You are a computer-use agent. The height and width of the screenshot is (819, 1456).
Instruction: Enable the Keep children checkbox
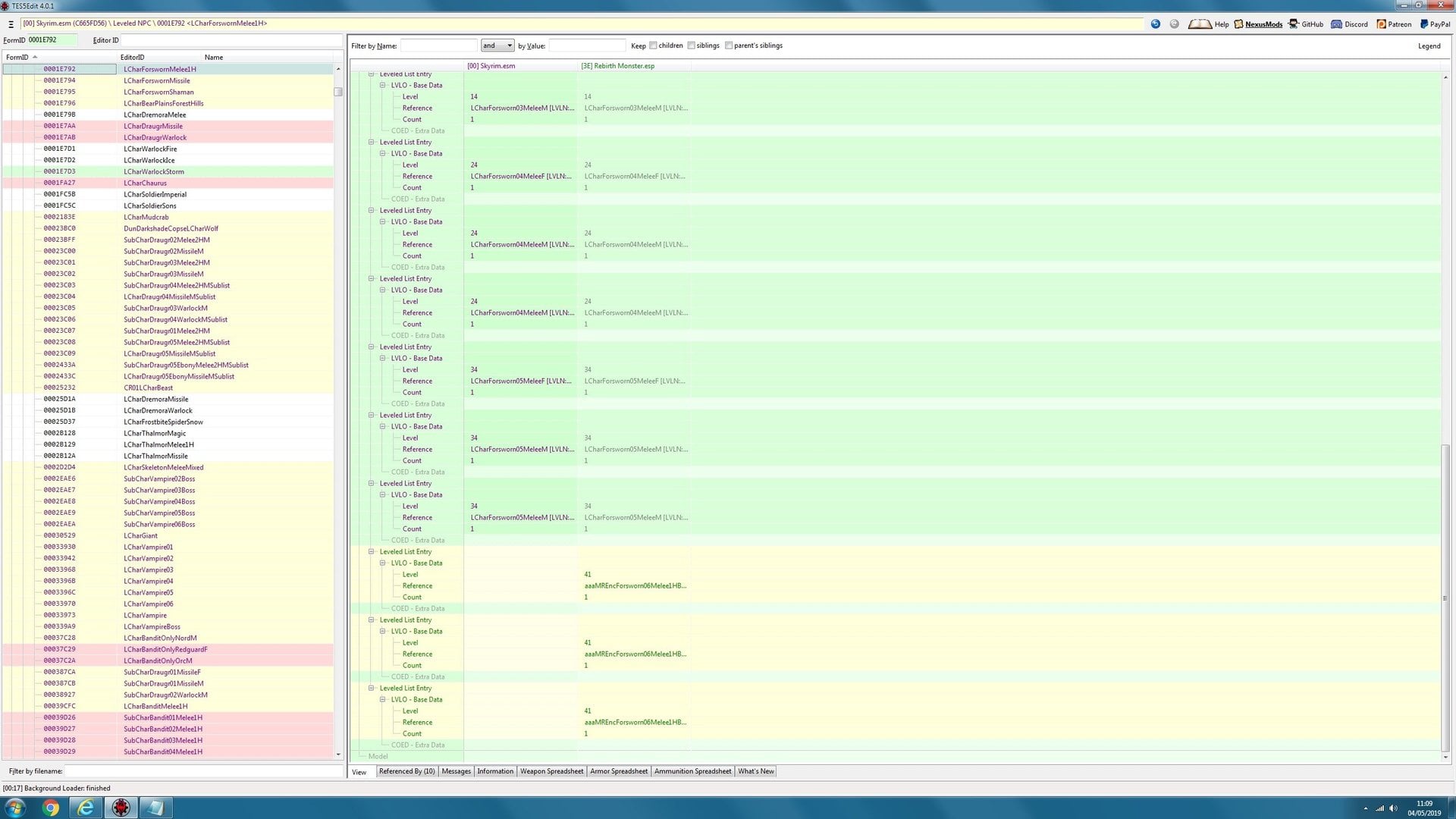(653, 45)
